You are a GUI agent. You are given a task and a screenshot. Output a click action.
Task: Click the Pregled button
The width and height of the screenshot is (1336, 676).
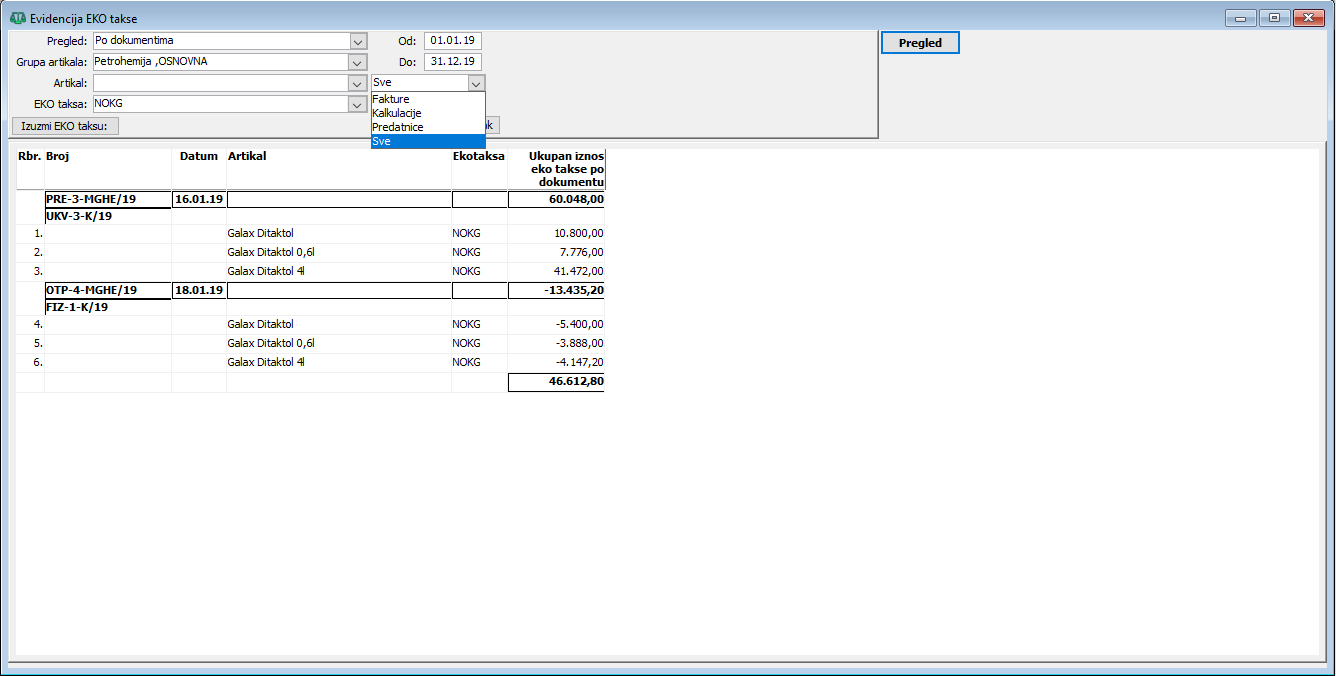(x=919, y=43)
